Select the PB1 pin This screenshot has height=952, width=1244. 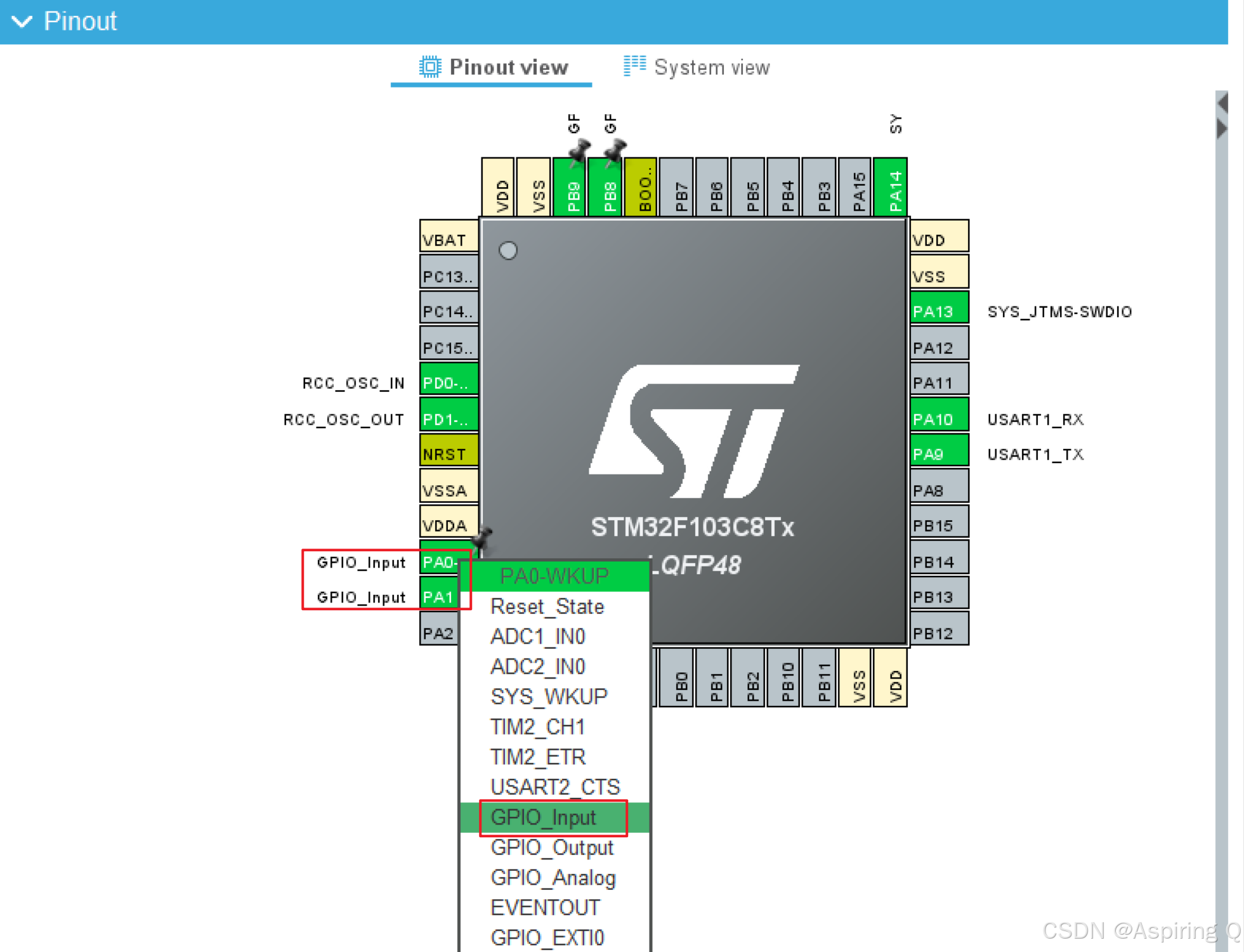tap(712, 677)
